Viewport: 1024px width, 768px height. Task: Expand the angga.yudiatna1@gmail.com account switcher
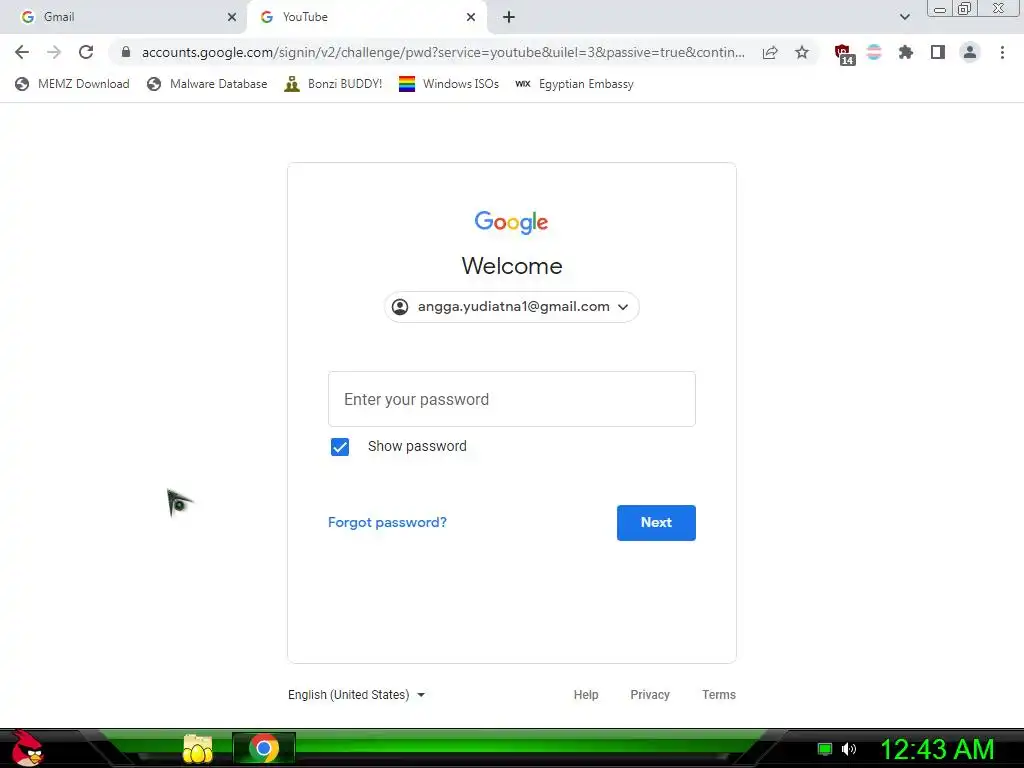pyautogui.click(x=511, y=307)
